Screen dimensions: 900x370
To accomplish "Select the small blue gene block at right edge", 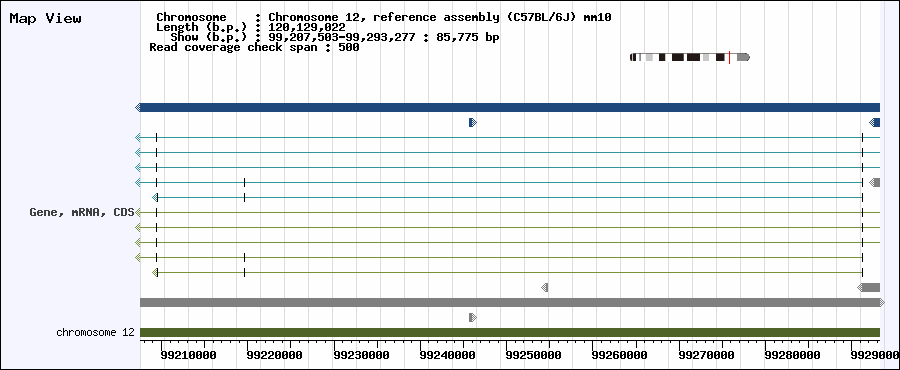I will tap(875, 122).
